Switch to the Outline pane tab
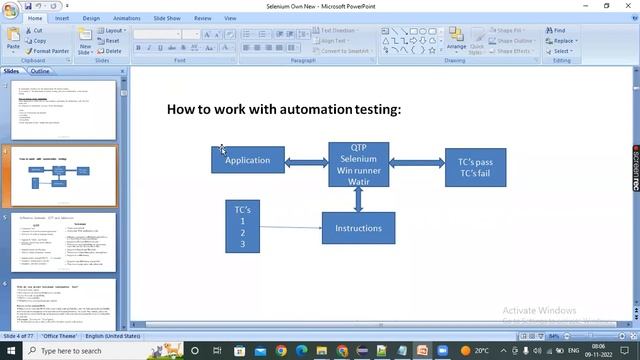Viewport: 640px width, 360px height. point(40,71)
